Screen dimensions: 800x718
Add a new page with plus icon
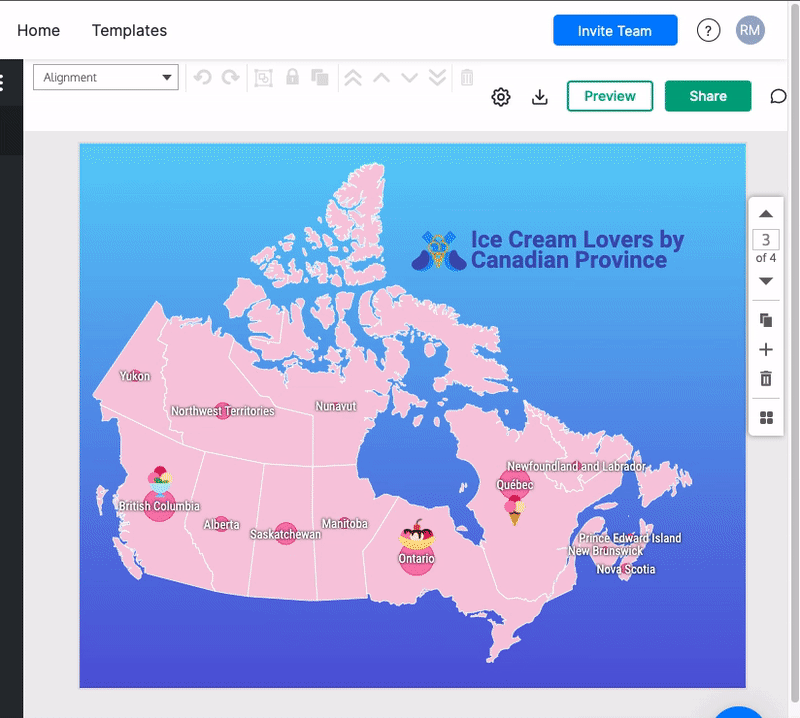point(766,350)
